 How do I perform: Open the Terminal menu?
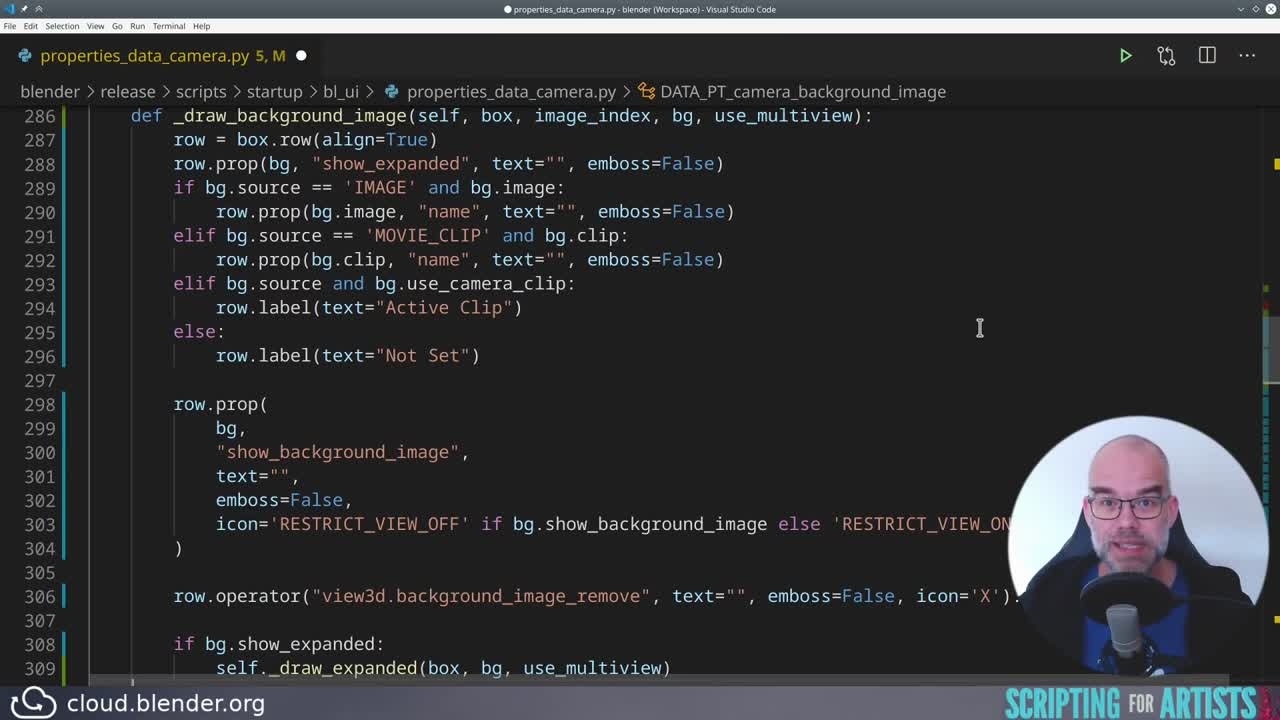point(169,26)
